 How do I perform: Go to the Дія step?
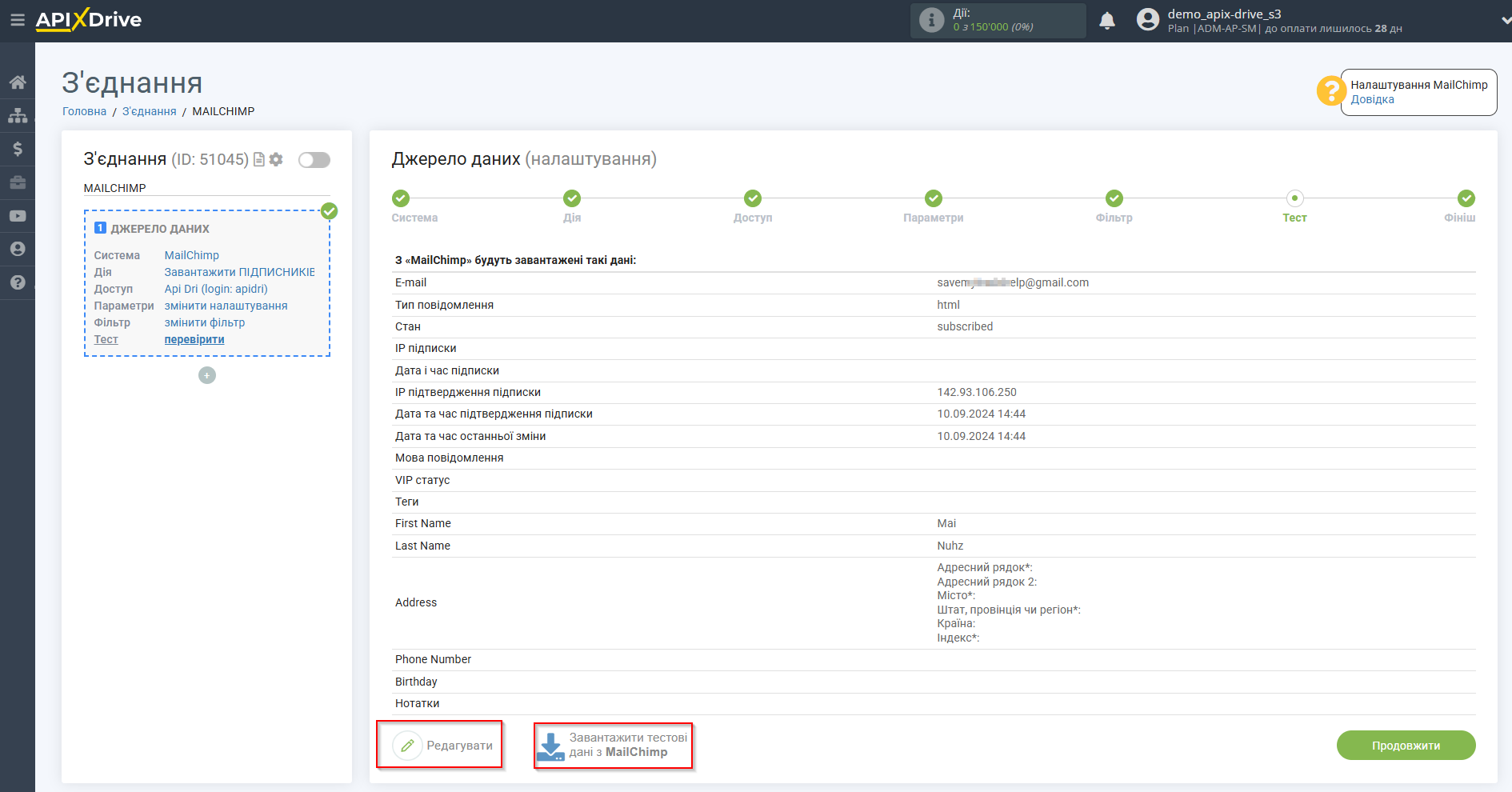tap(572, 206)
